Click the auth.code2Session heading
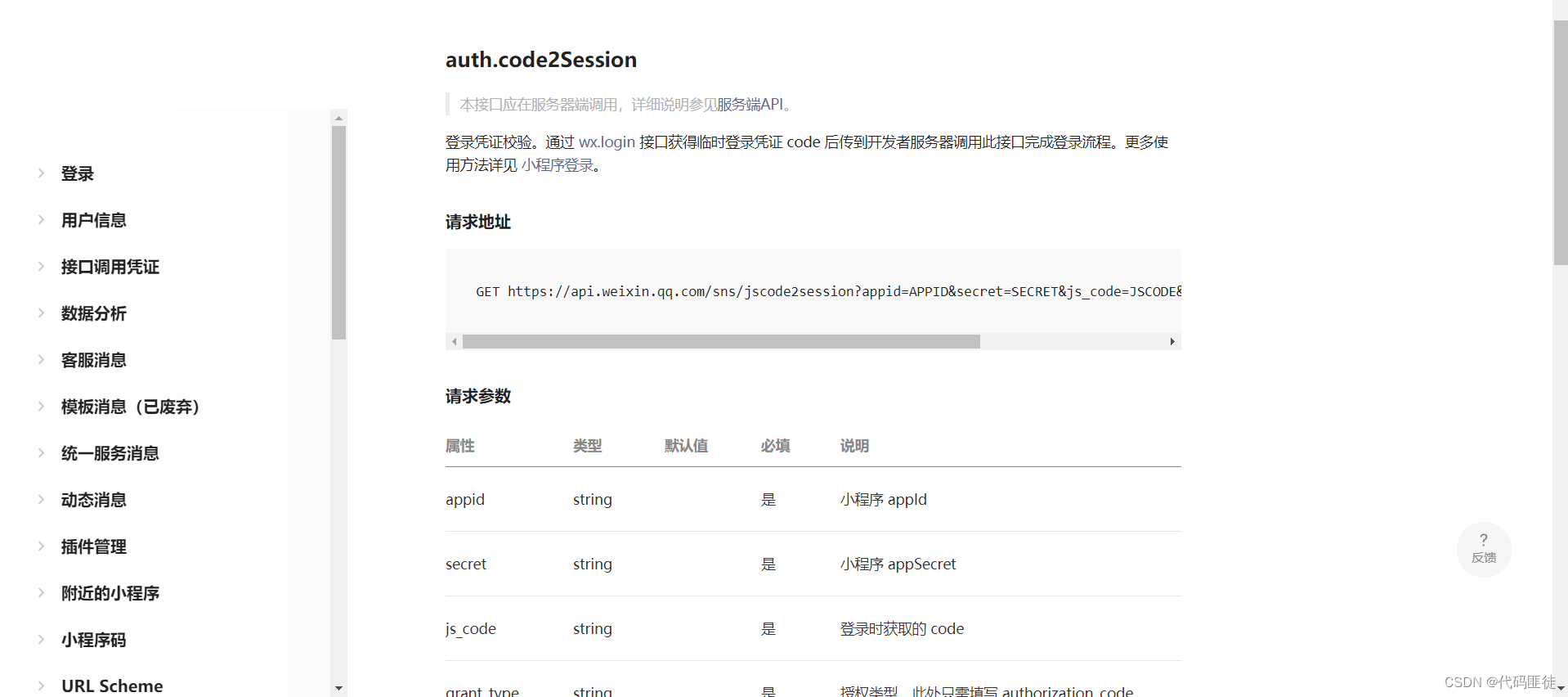The width and height of the screenshot is (1568, 697). click(x=541, y=60)
